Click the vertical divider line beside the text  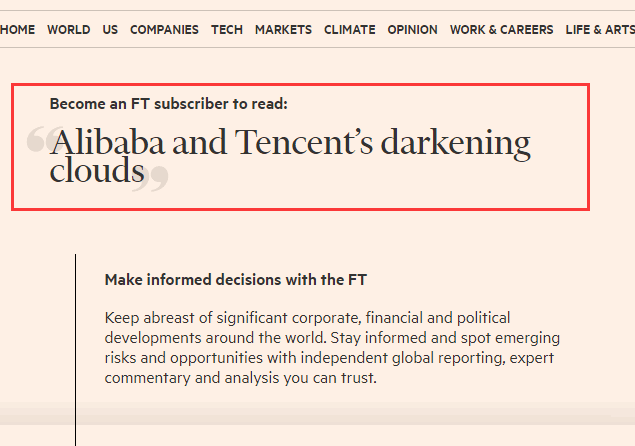click(75, 350)
